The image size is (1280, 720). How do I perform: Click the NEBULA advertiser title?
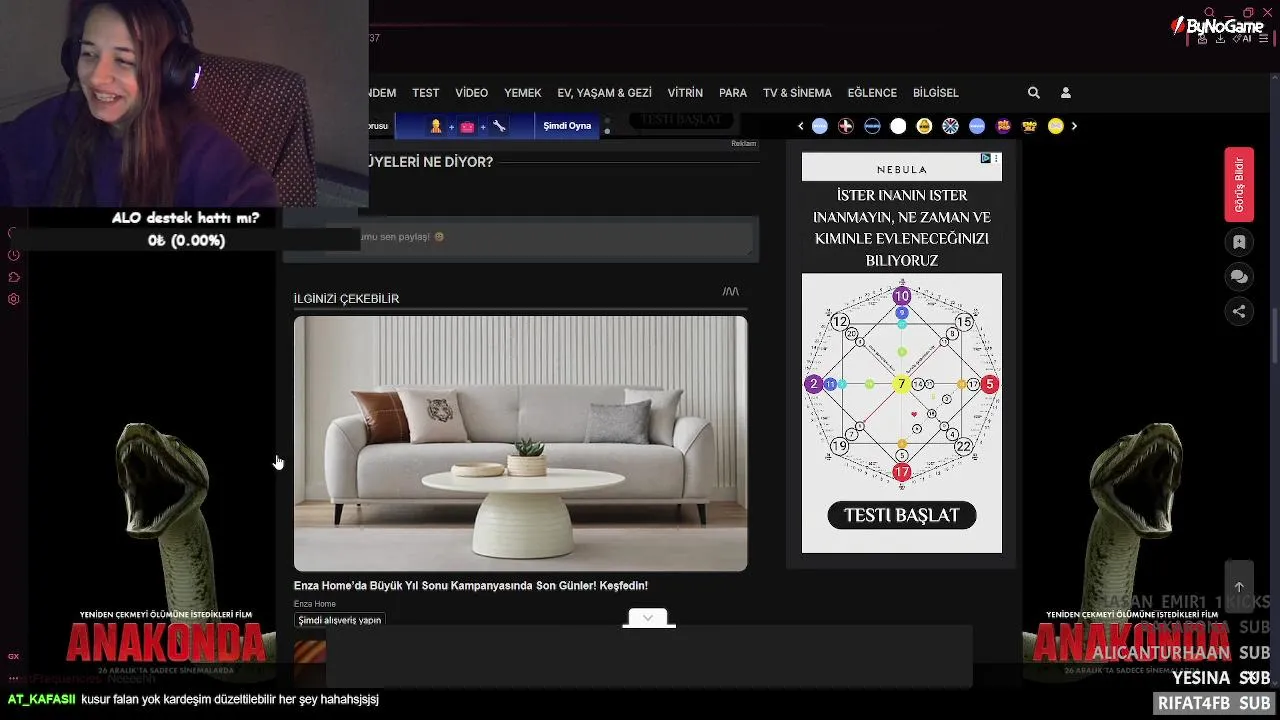point(902,170)
